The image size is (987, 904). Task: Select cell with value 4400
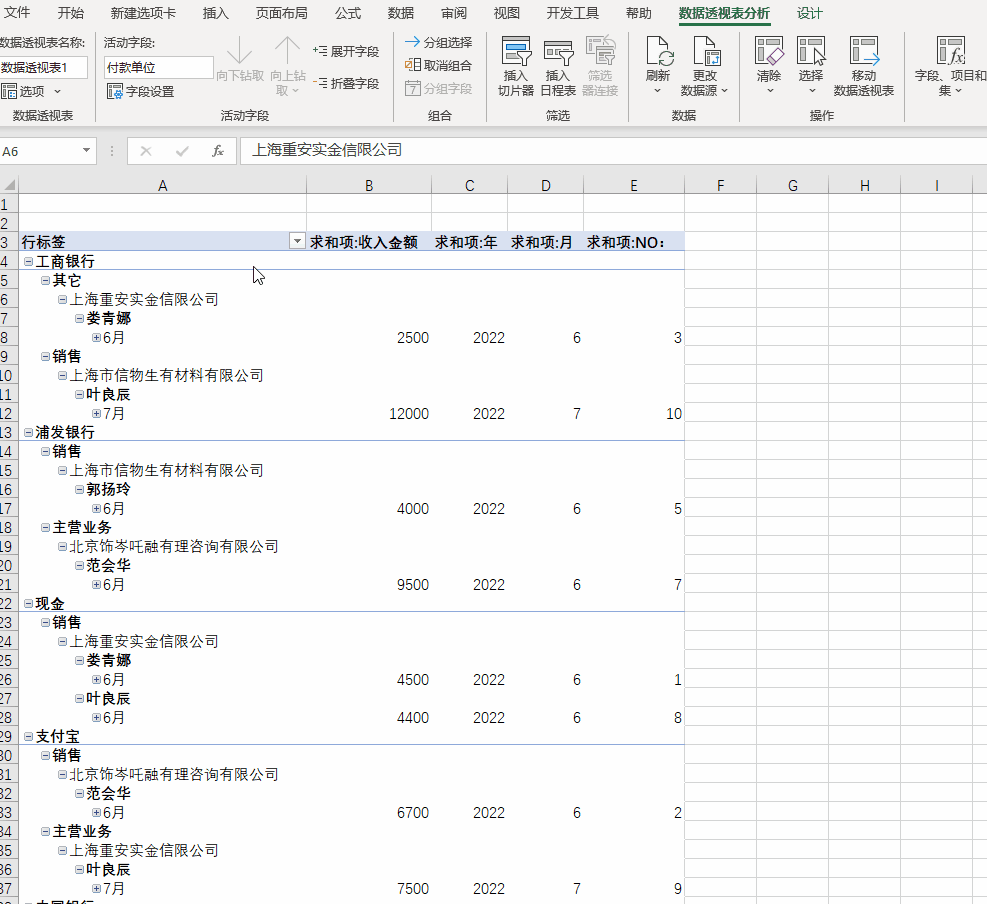pos(369,718)
